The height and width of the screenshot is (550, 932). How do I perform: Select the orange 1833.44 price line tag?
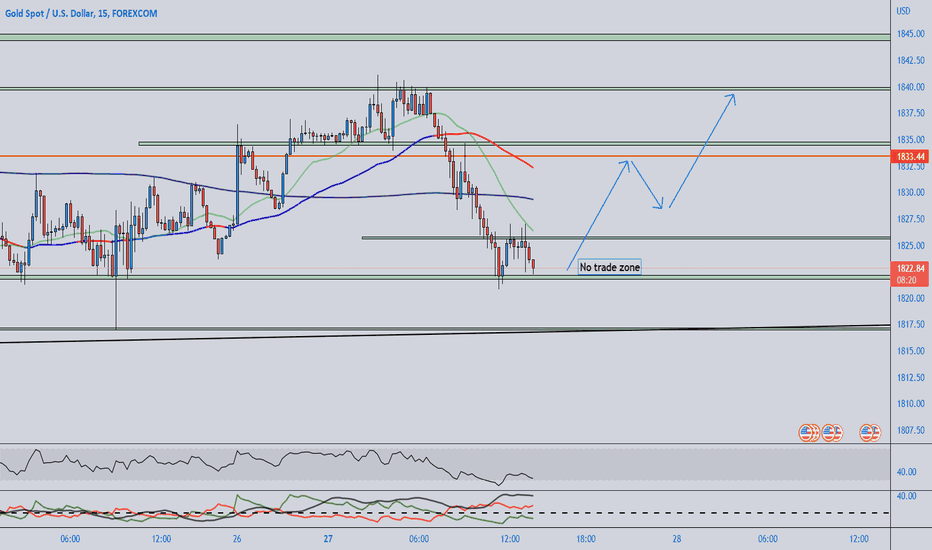click(x=911, y=156)
